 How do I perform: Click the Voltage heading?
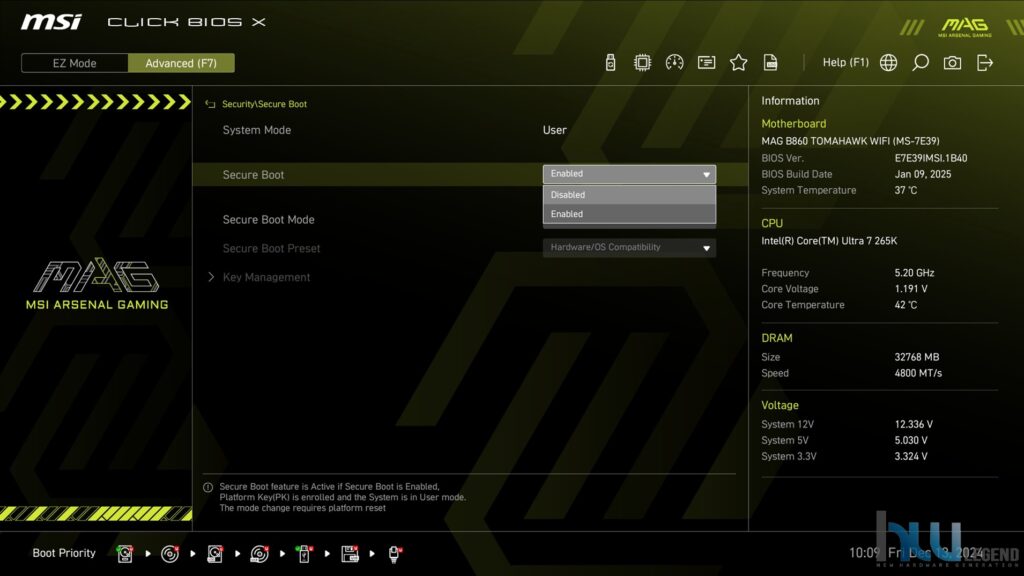tap(780, 406)
